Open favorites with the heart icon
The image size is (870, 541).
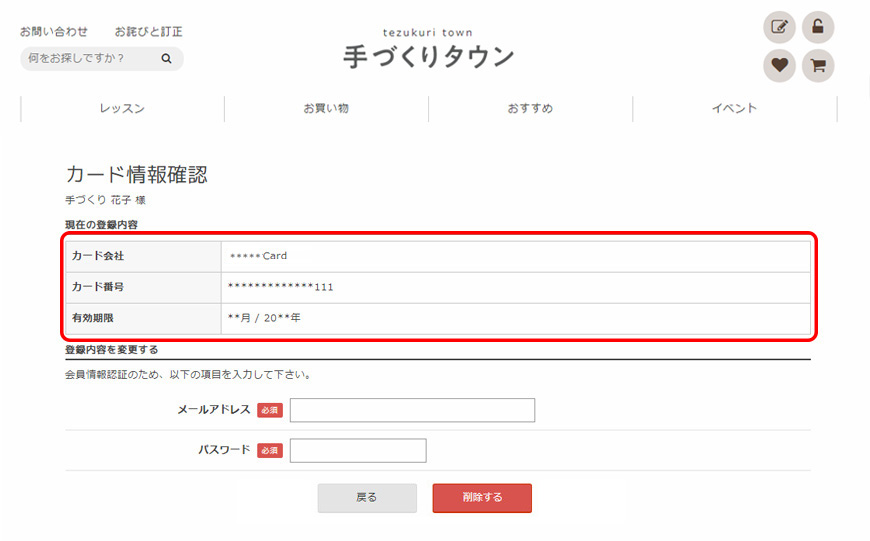click(779, 66)
